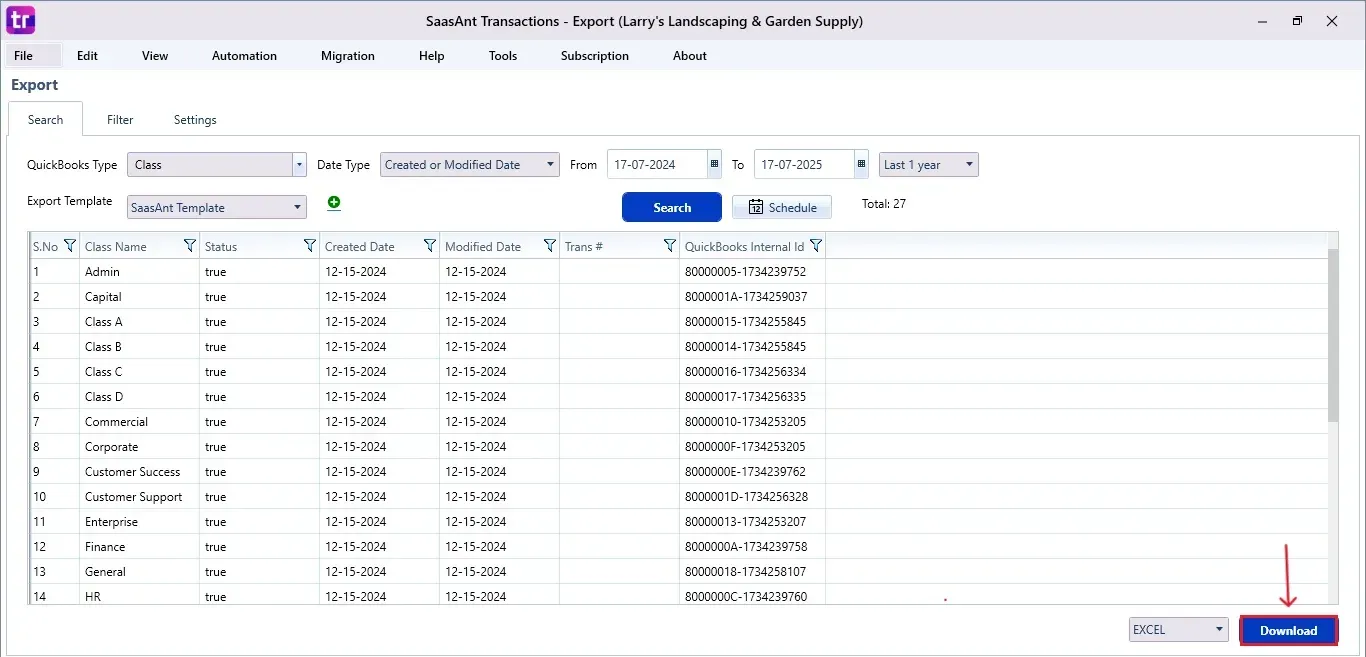Screen dimensions: 1366x657
Task: Open the Help menu
Action: pos(432,56)
